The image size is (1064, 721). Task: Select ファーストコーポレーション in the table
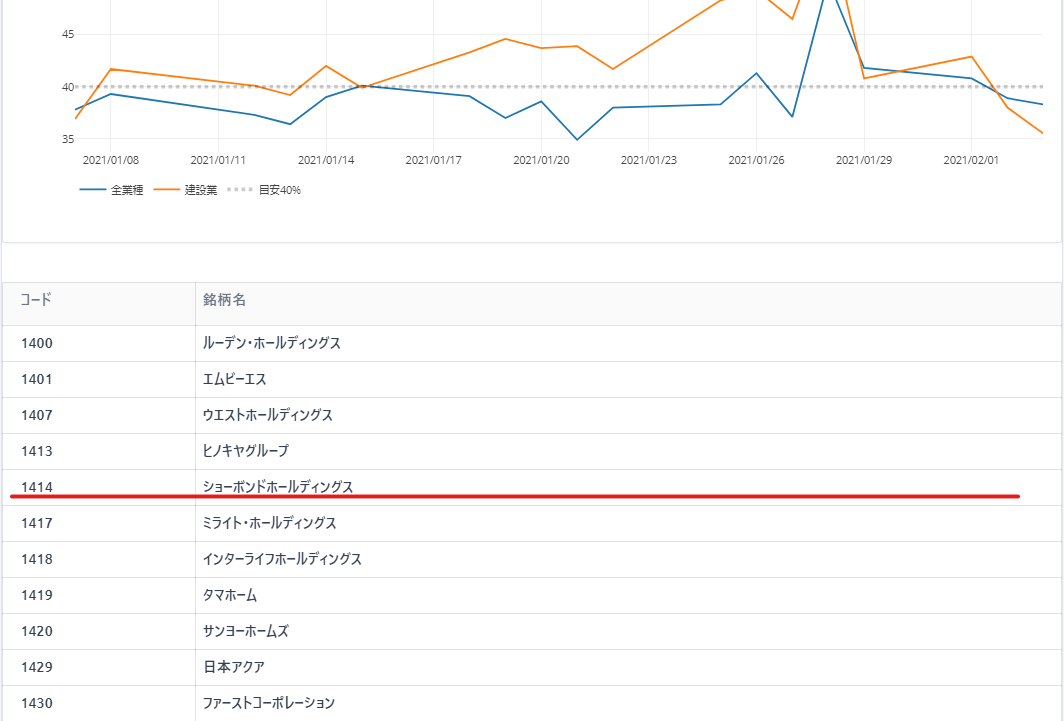[x=268, y=703]
